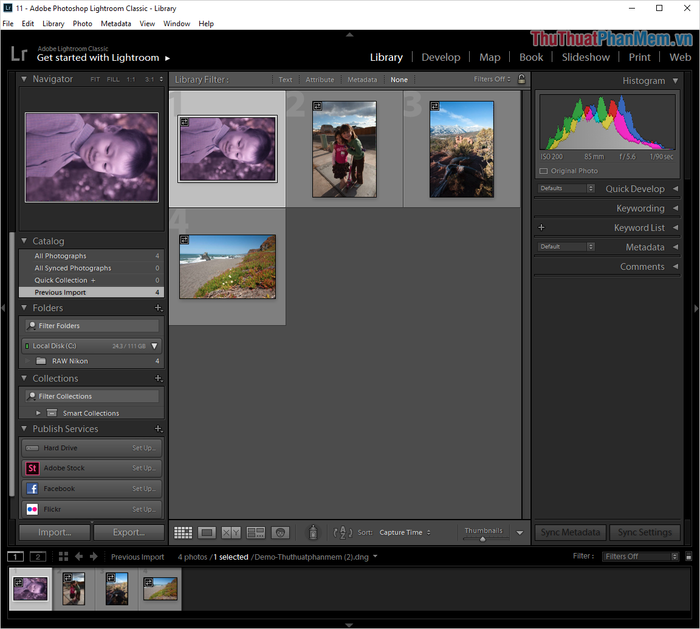
Task: Open the Library menu
Action: [x=53, y=24]
